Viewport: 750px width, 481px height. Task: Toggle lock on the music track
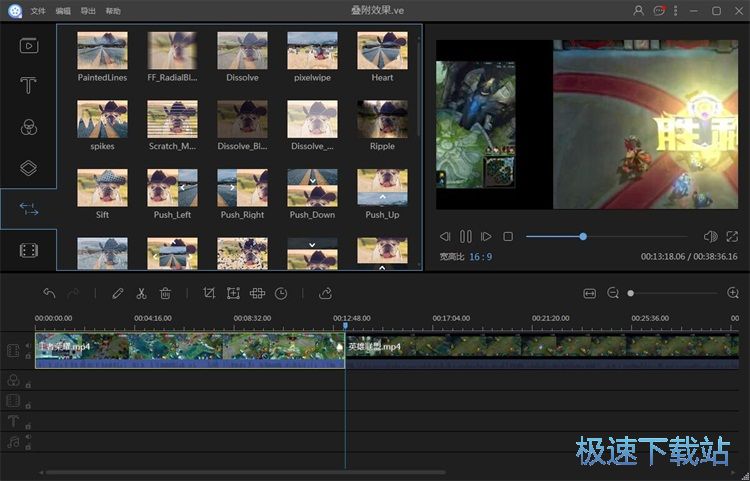(28, 448)
